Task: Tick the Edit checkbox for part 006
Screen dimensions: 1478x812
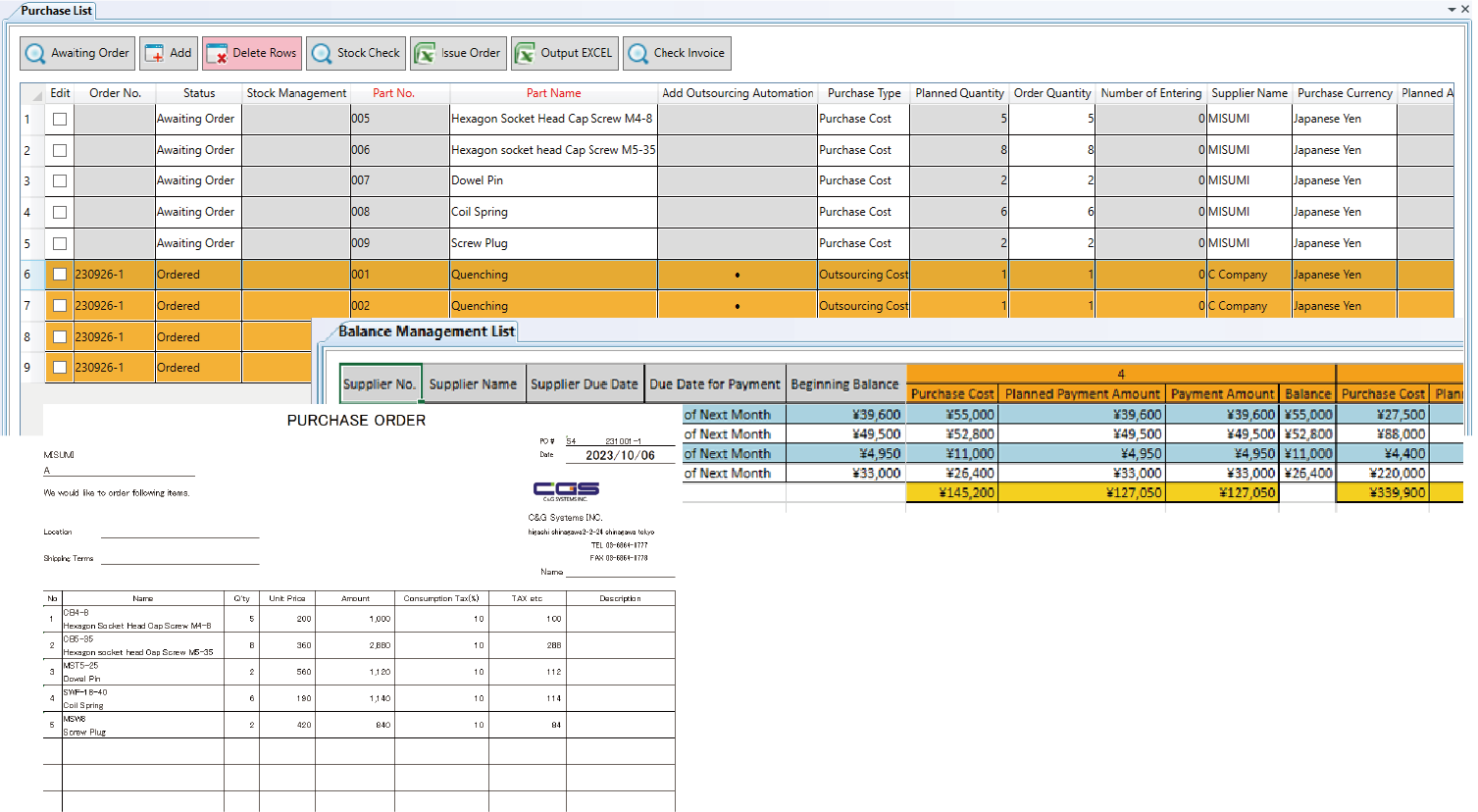Action: (x=60, y=150)
